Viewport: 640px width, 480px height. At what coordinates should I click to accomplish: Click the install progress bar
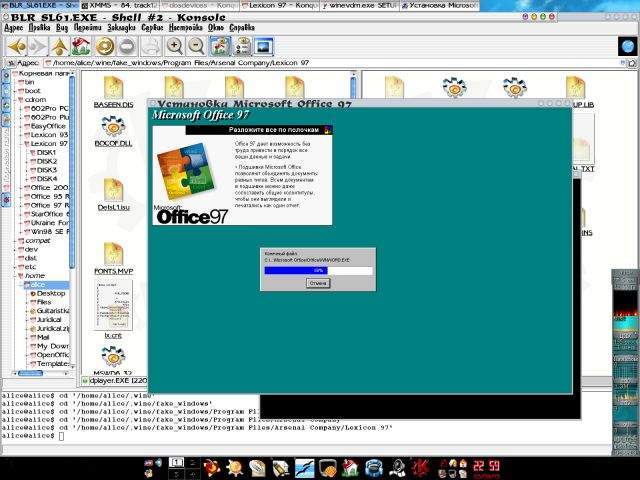318,270
